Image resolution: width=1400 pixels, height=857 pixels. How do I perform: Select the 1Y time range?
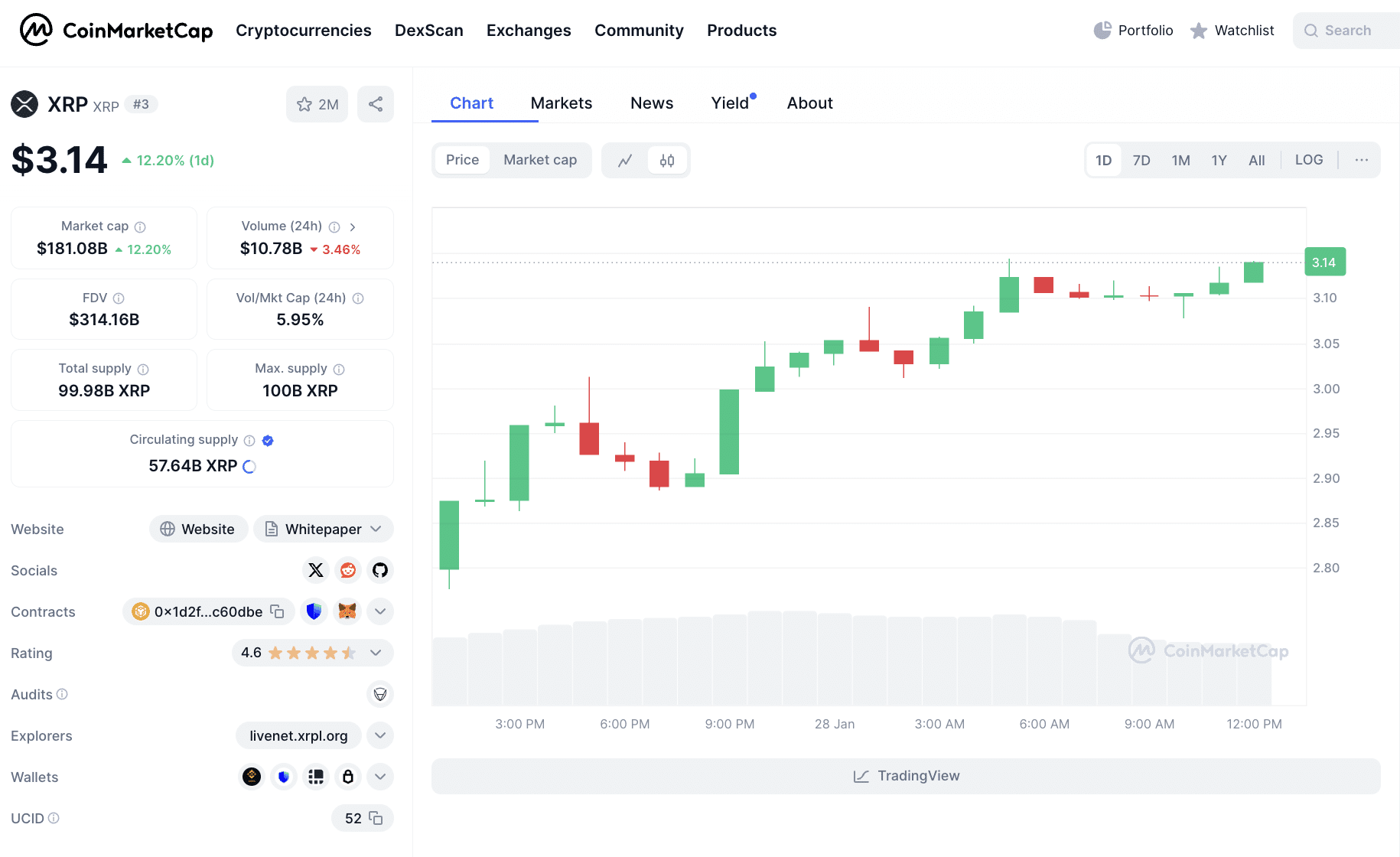(x=1219, y=161)
